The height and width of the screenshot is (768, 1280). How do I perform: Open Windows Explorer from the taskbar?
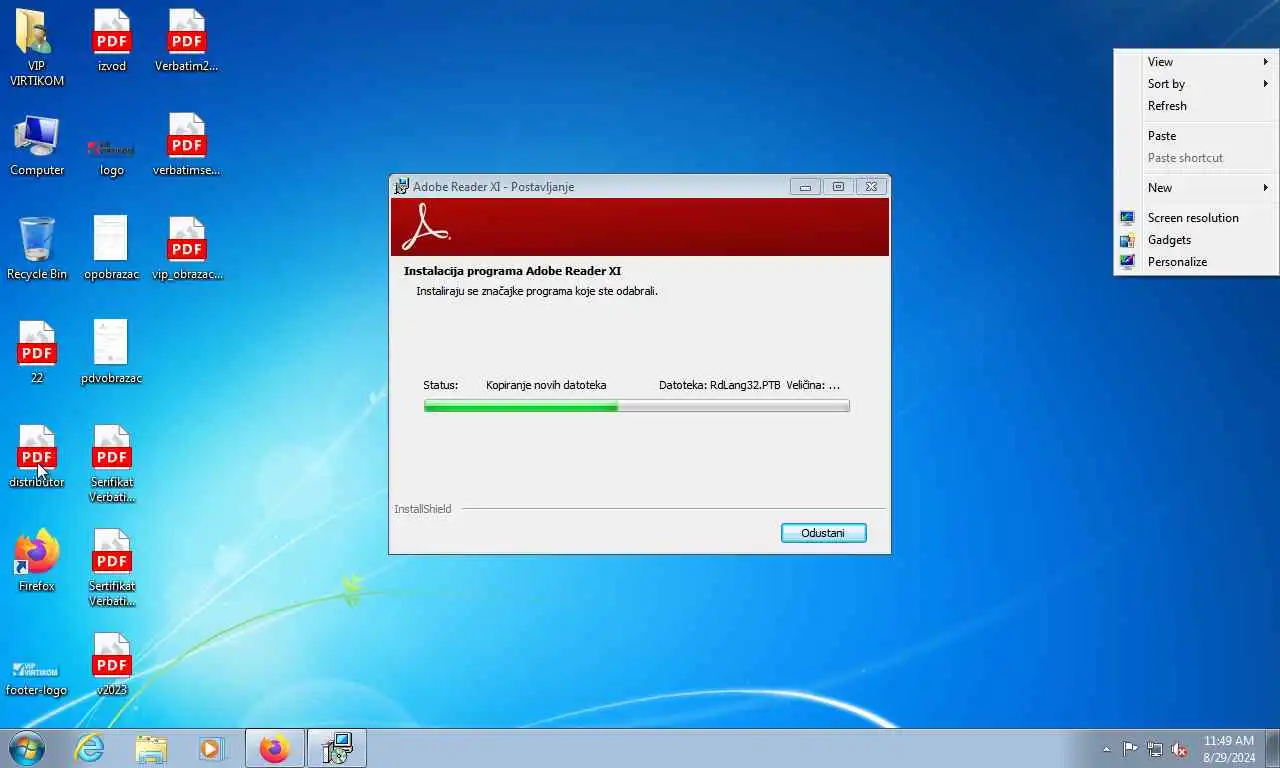[x=151, y=748]
